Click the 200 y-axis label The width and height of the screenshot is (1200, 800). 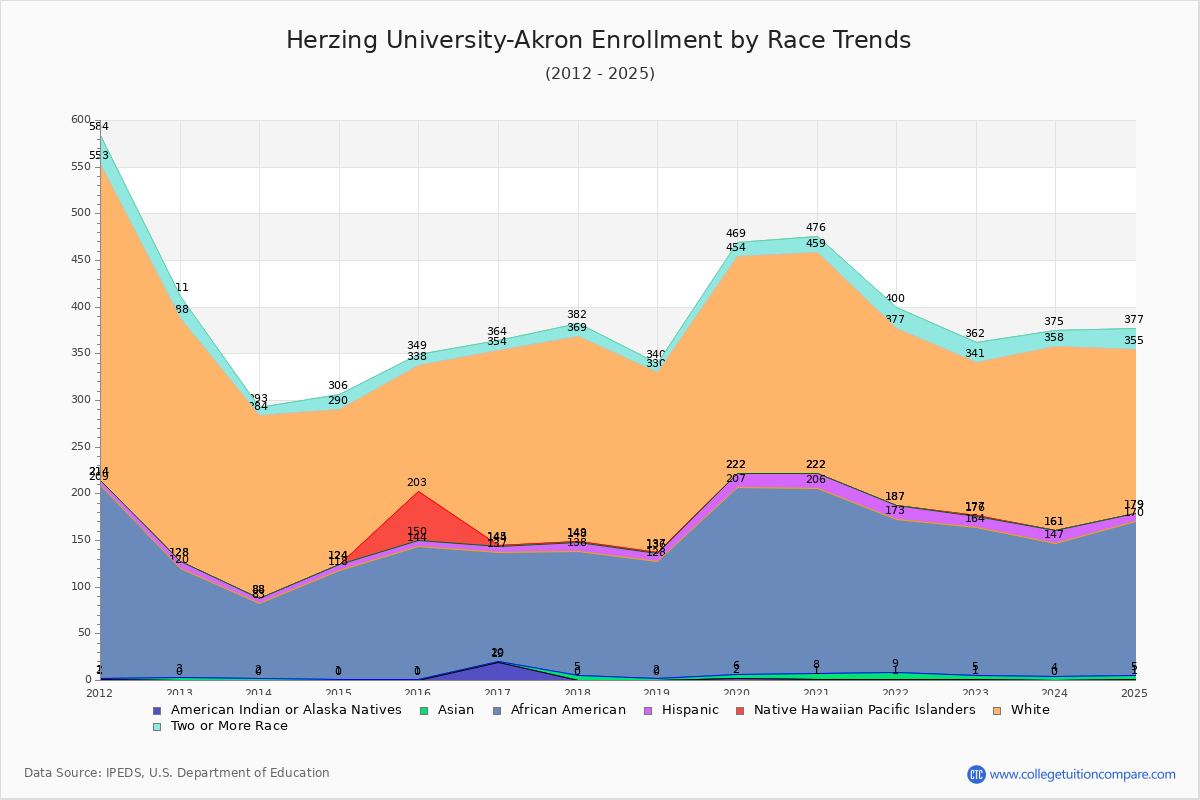(80, 493)
